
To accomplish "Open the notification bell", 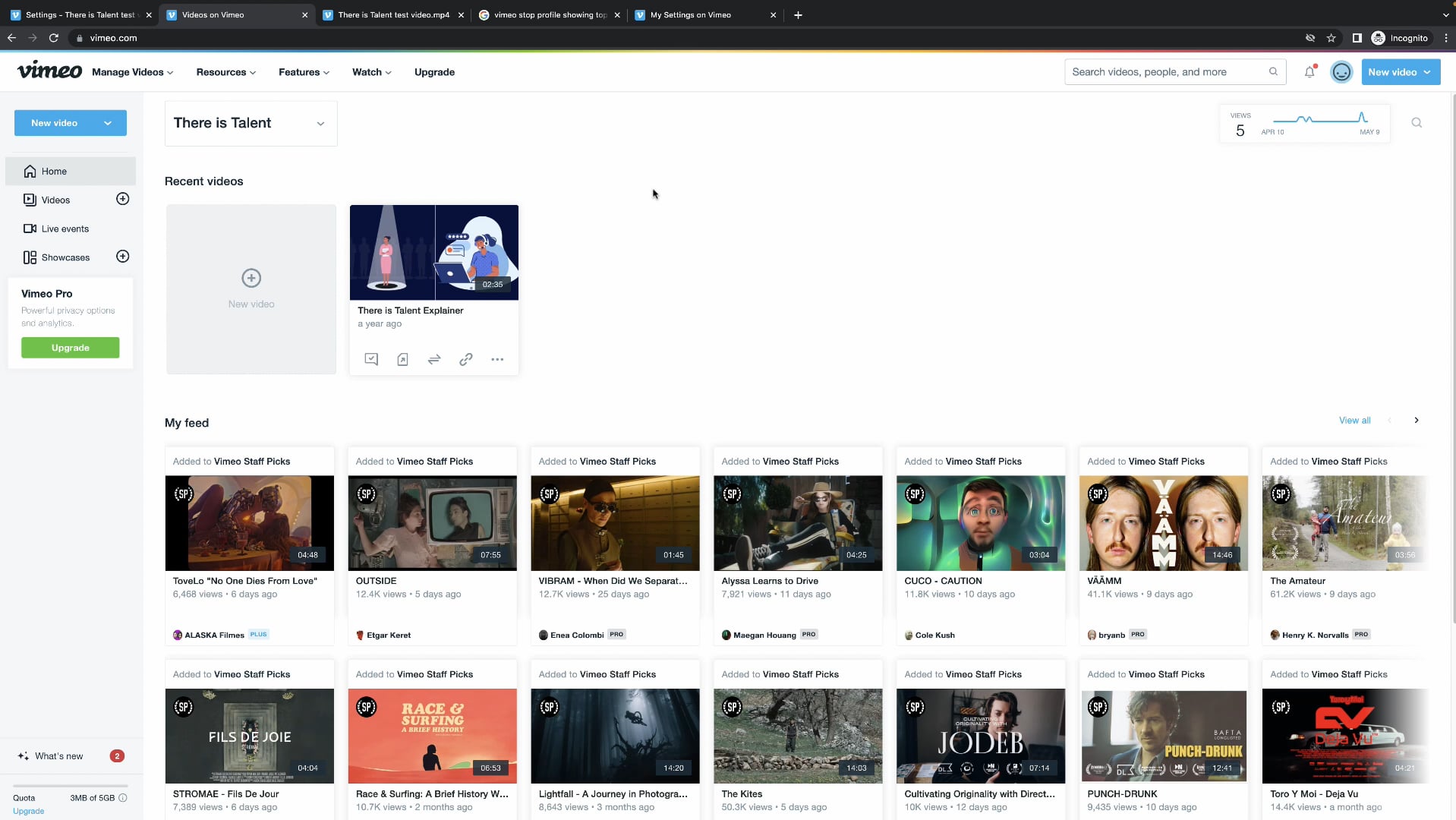I will [1309, 71].
